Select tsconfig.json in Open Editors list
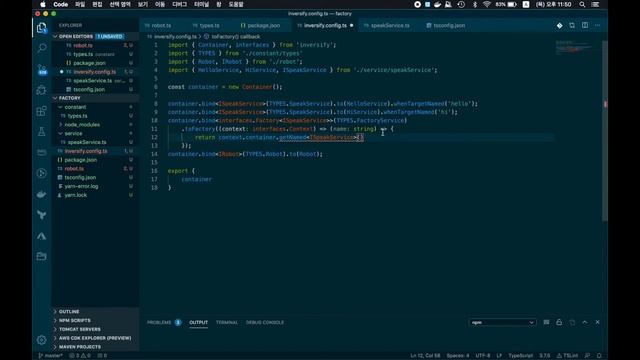This screenshot has width=640, height=360. (x=96, y=89)
